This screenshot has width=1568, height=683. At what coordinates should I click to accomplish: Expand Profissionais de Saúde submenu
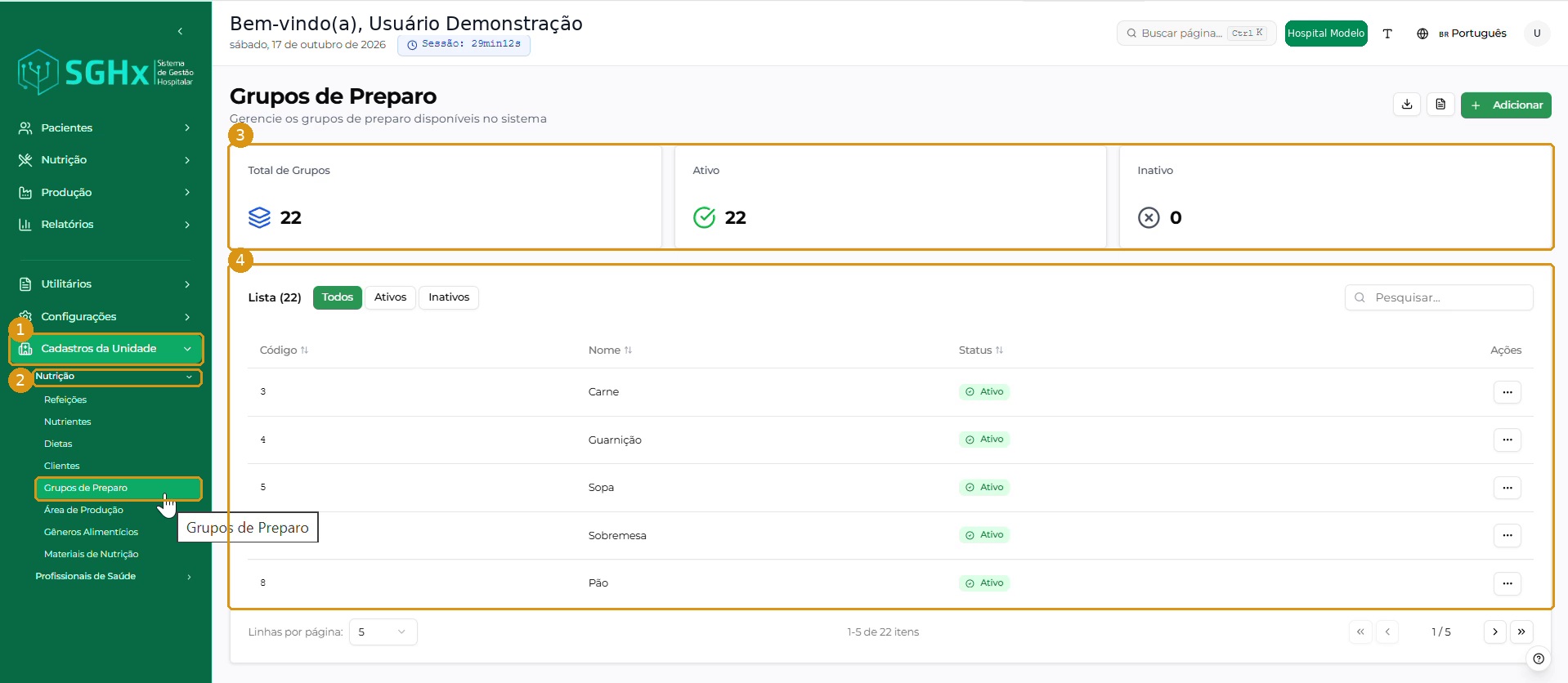[114, 576]
